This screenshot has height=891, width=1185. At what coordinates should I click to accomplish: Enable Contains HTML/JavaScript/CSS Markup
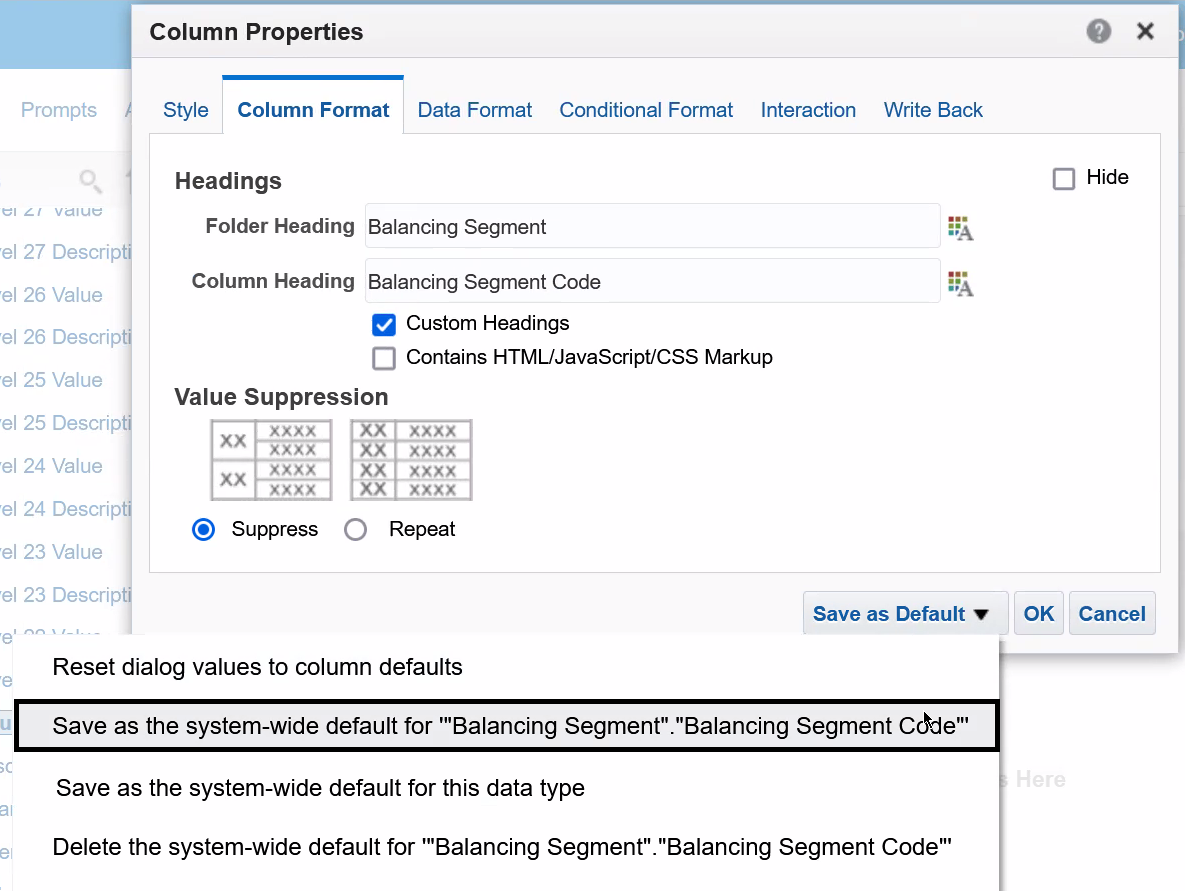tap(384, 358)
